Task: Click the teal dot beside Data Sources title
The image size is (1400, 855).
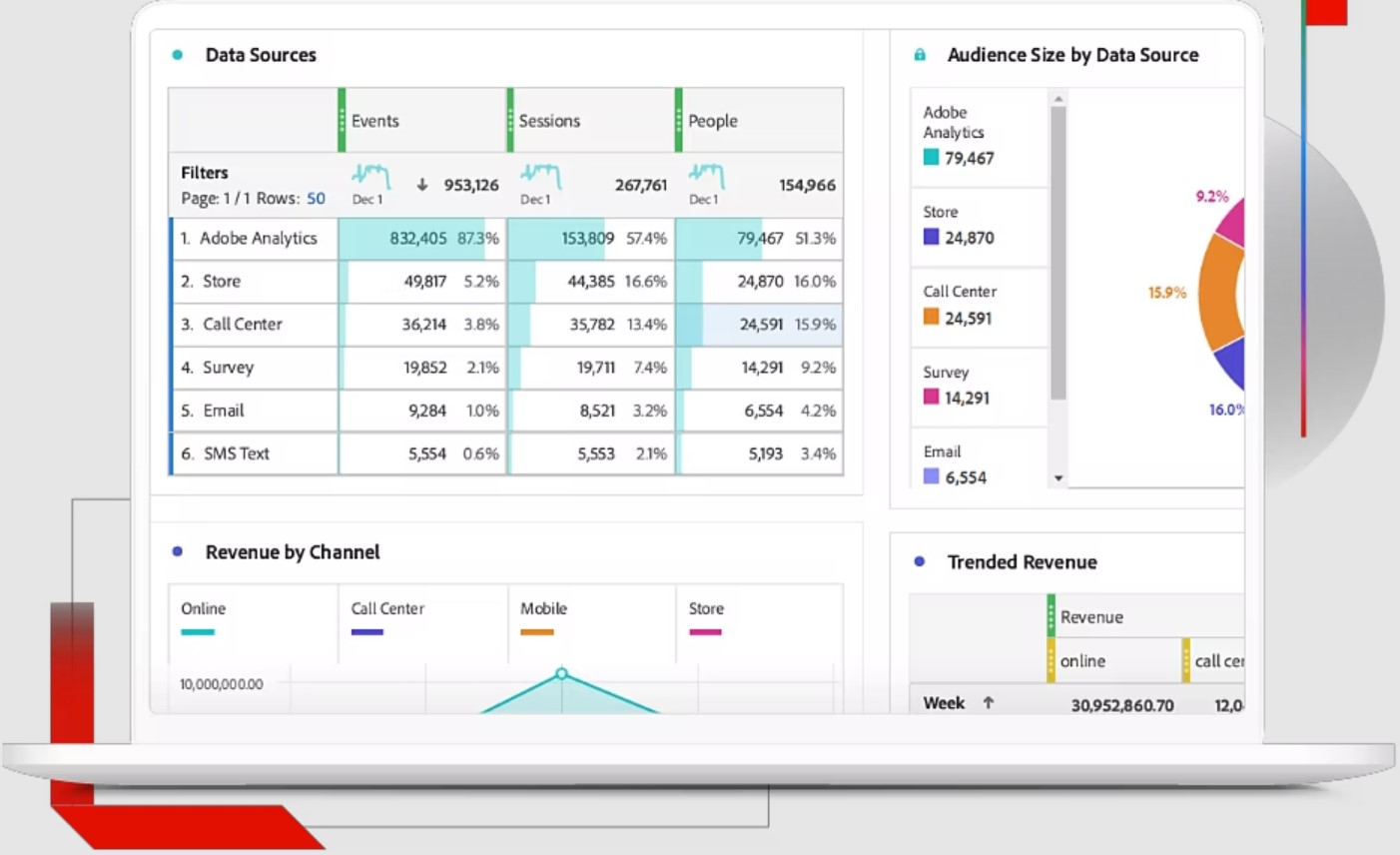Action: click(177, 55)
